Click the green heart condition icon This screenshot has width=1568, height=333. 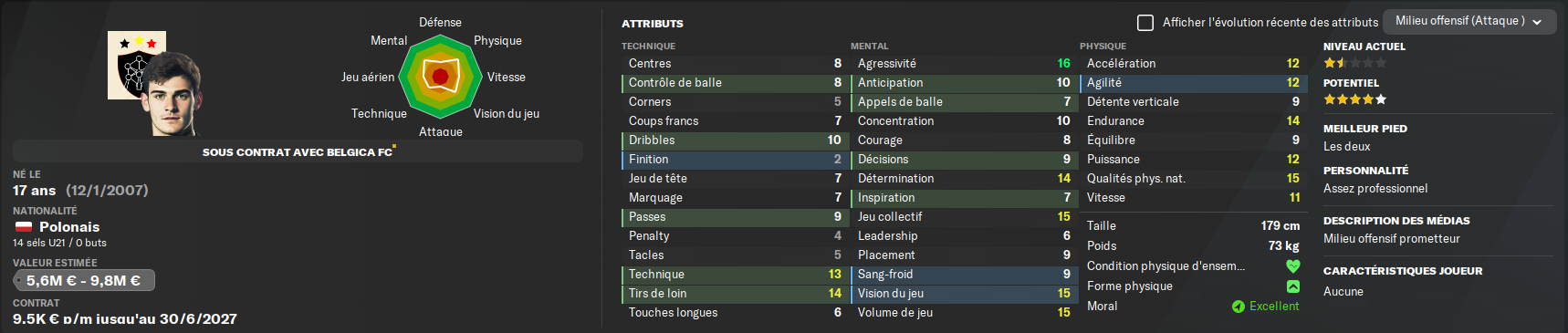pos(1292,266)
